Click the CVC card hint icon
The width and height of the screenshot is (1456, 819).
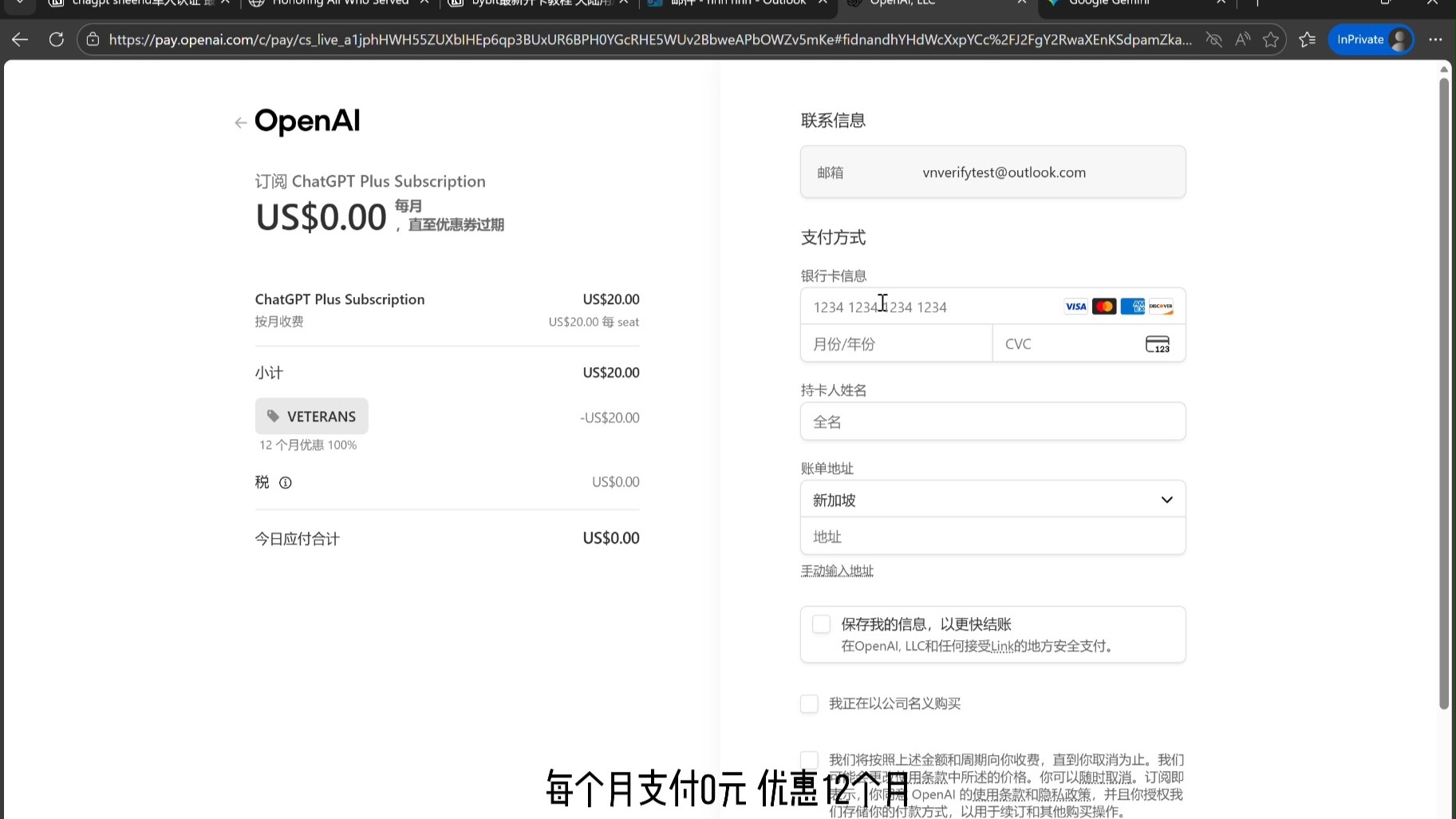[1158, 344]
